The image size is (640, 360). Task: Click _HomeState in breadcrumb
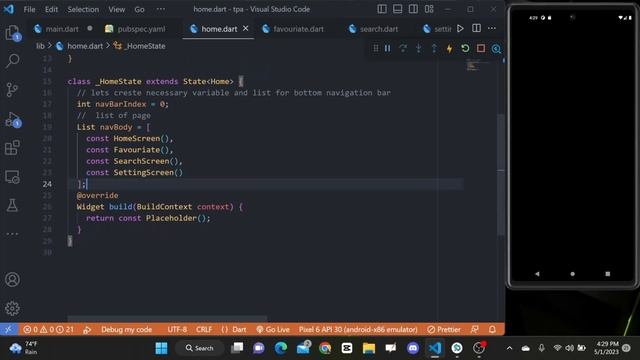[145, 46]
